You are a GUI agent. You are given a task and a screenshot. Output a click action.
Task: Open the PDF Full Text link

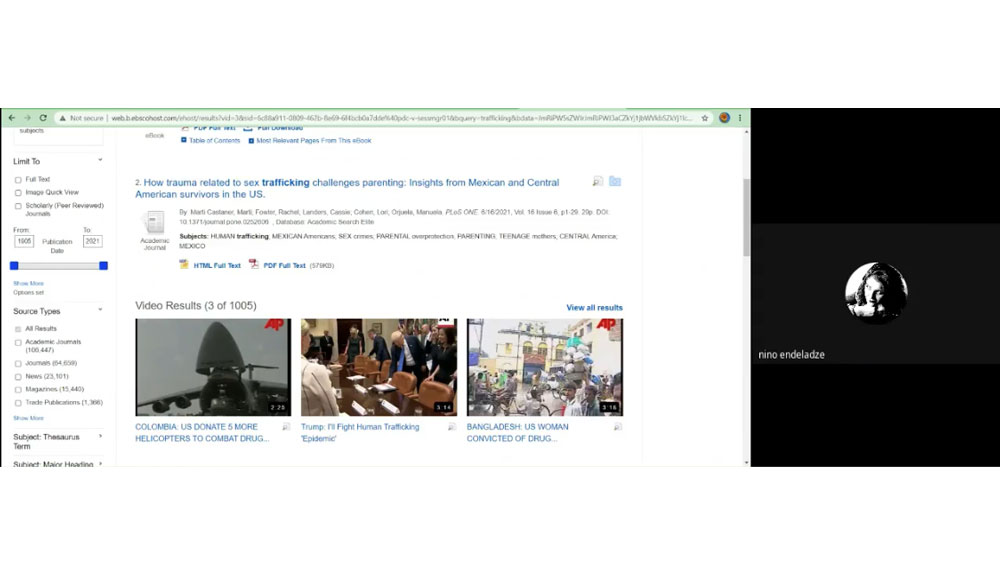click(x=284, y=266)
